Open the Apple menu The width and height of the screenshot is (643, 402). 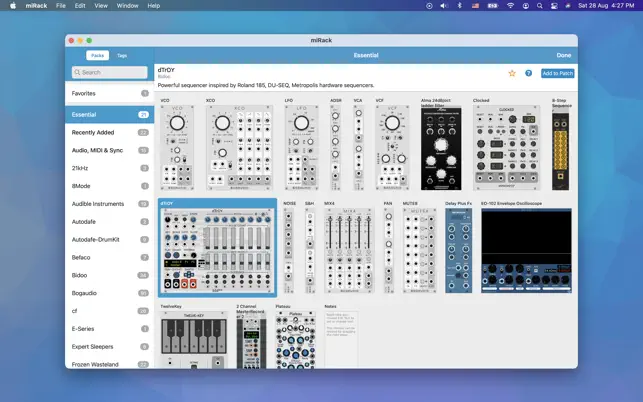[13, 6]
